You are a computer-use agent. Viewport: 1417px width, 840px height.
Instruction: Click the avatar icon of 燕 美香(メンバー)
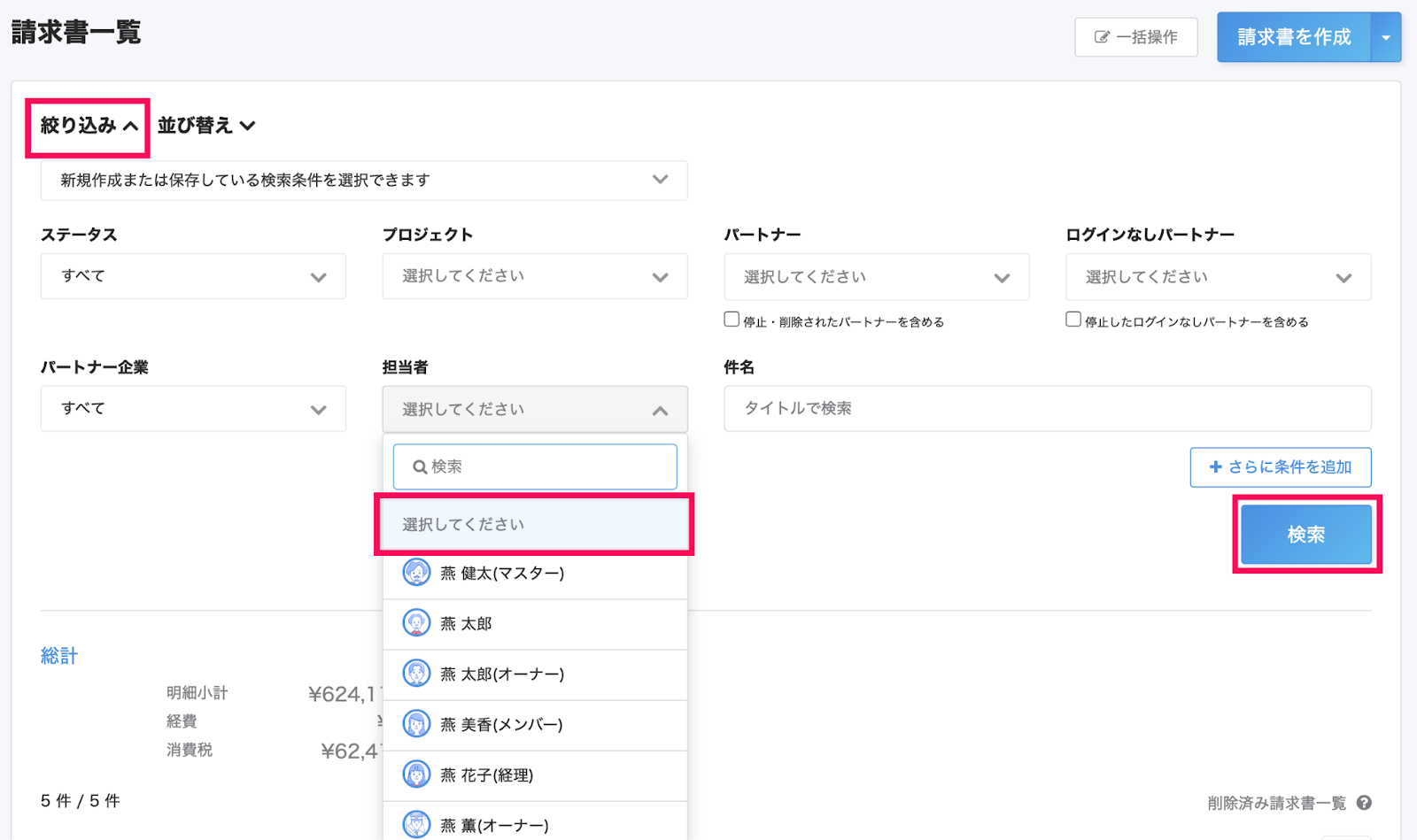tap(416, 724)
